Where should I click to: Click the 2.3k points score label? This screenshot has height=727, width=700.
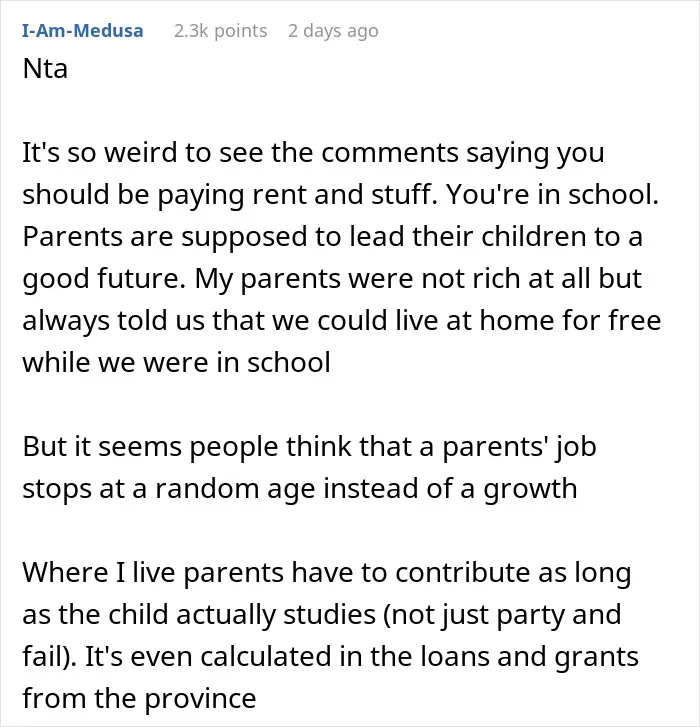point(221,31)
